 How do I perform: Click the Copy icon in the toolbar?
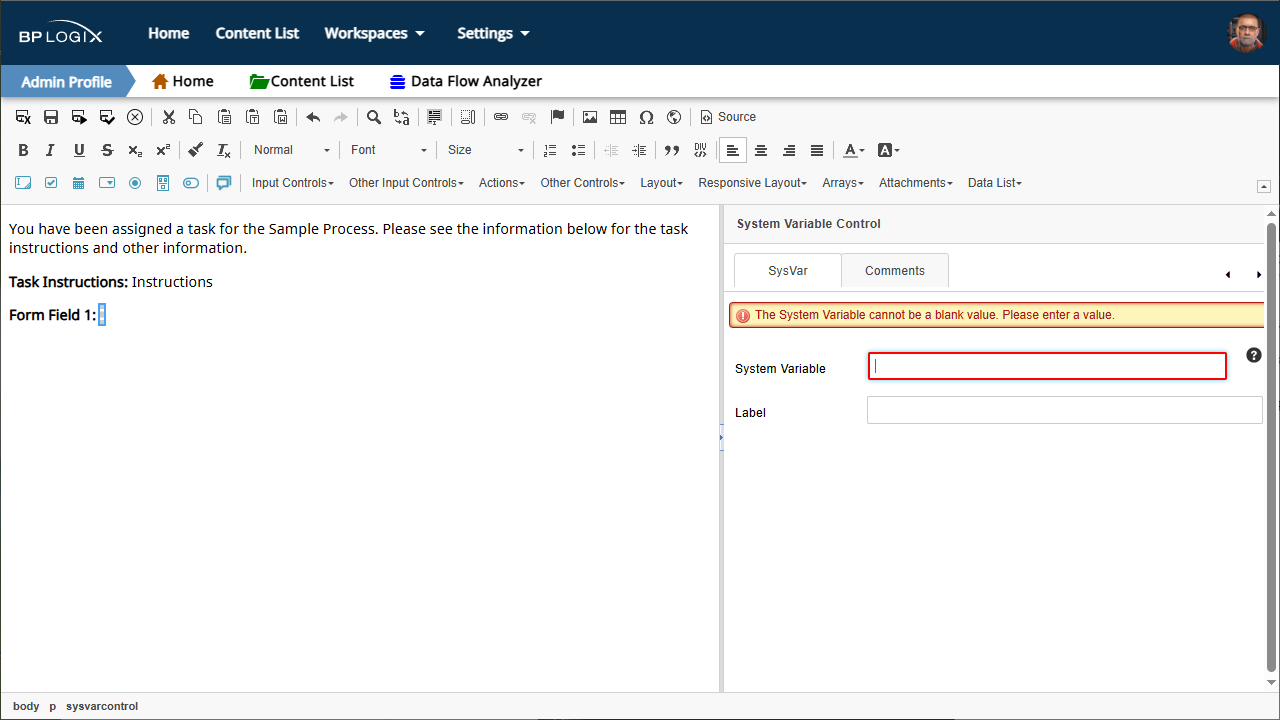tap(196, 117)
